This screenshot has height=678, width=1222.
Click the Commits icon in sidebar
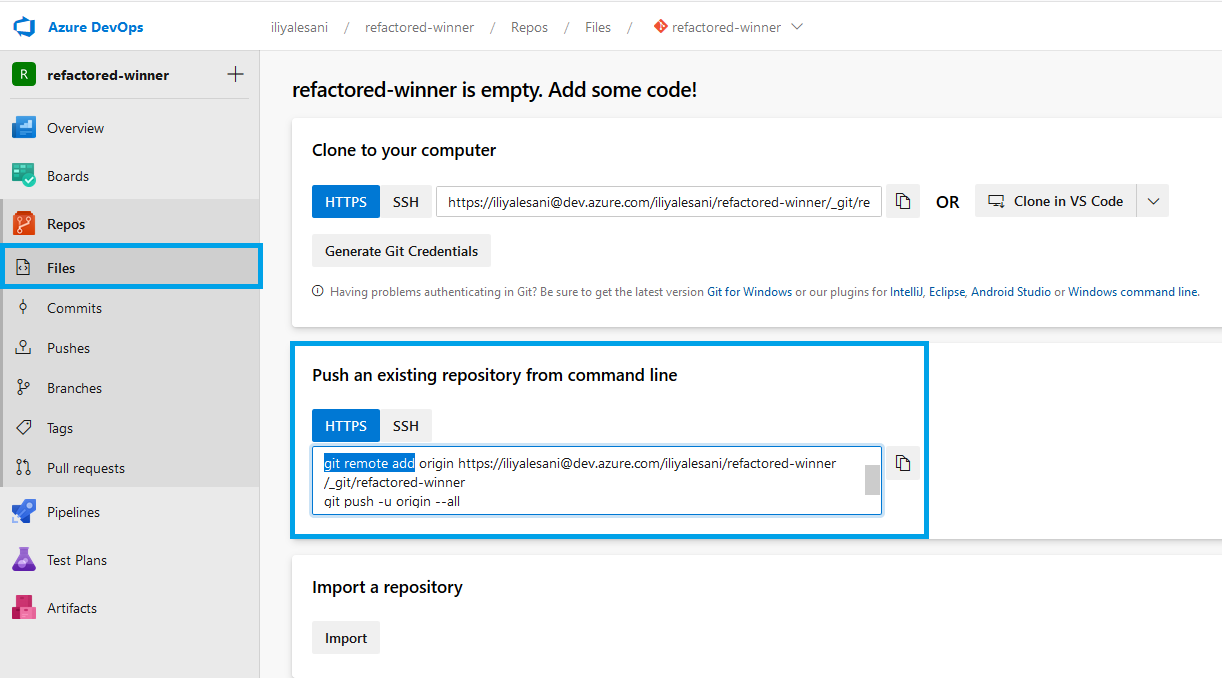click(24, 308)
